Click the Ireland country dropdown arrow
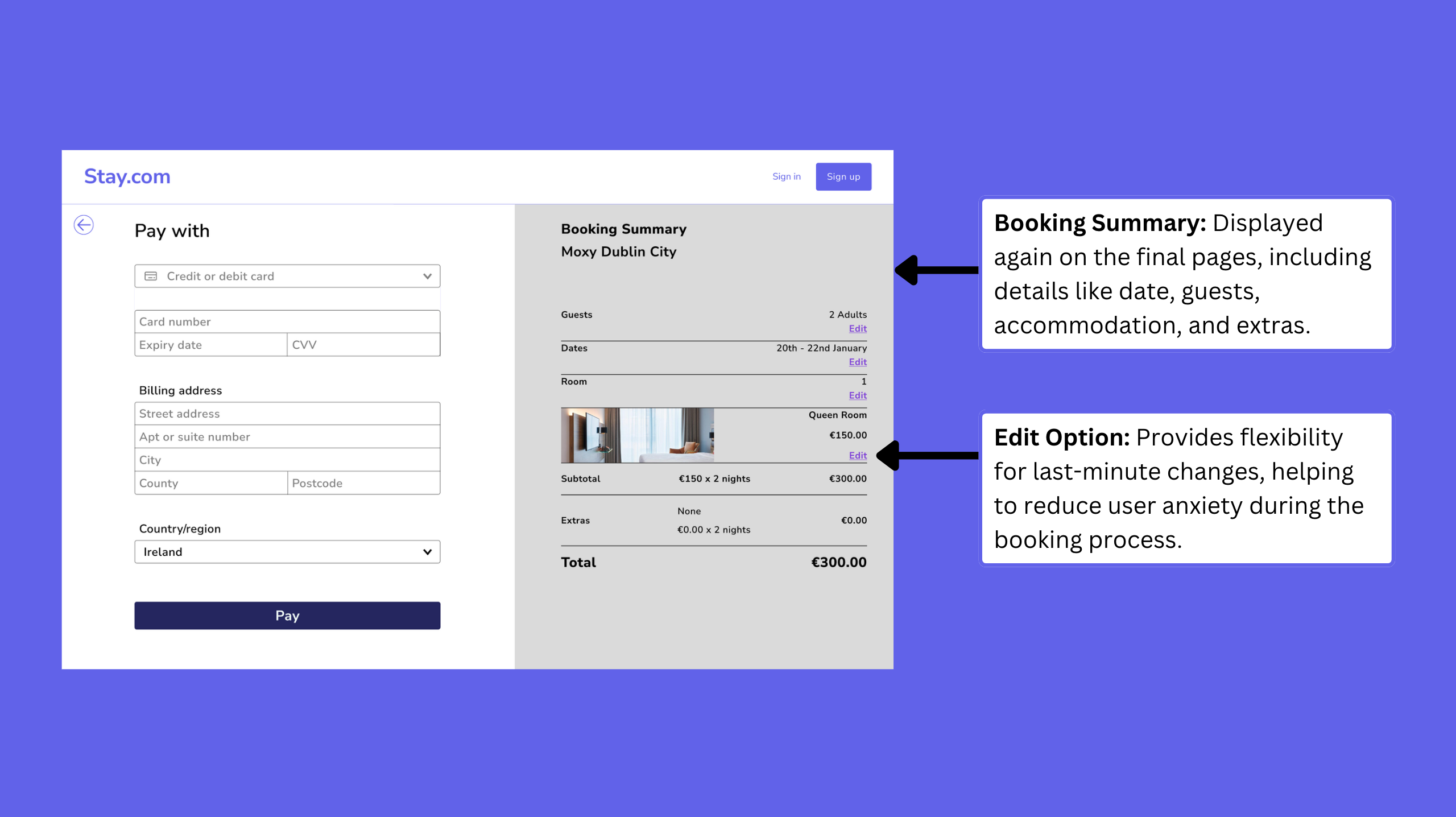This screenshot has height=817, width=1456. tap(427, 552)
